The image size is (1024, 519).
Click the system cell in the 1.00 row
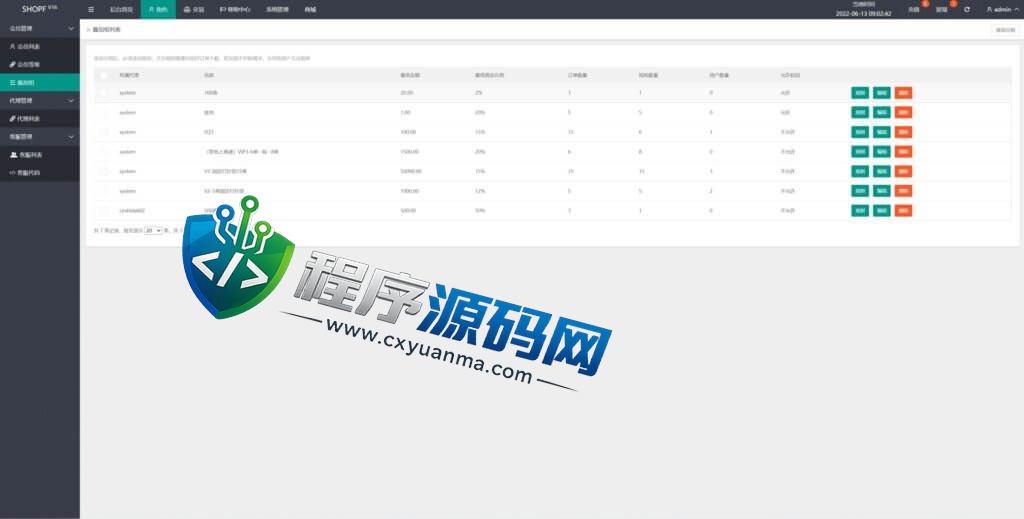click(127, 112)
